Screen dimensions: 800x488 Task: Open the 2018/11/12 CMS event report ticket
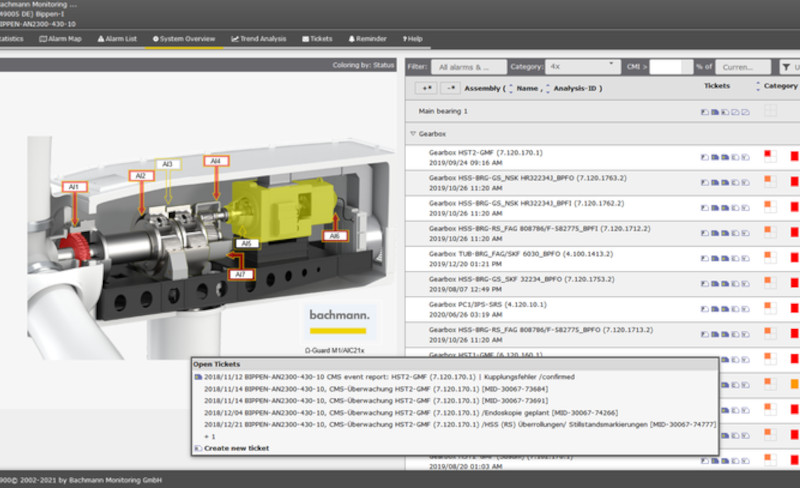pos(389,377)
